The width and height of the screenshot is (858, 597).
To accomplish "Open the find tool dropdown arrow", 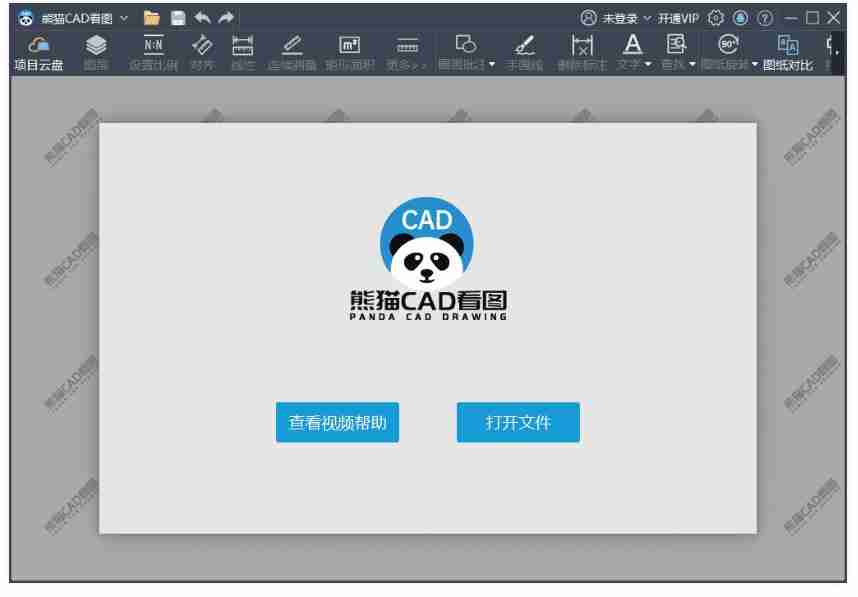I will tap(692, 65).
